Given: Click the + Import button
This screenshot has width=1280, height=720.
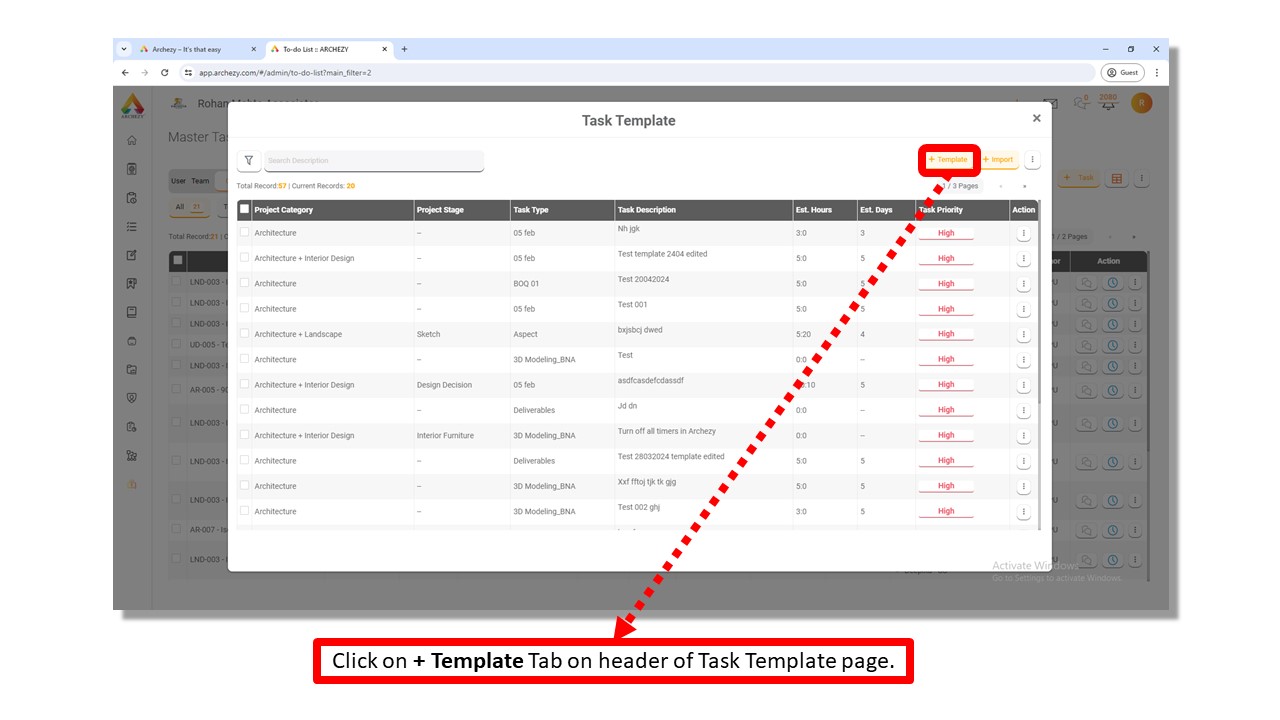Looking at the screenshot, I should (998, 160).
